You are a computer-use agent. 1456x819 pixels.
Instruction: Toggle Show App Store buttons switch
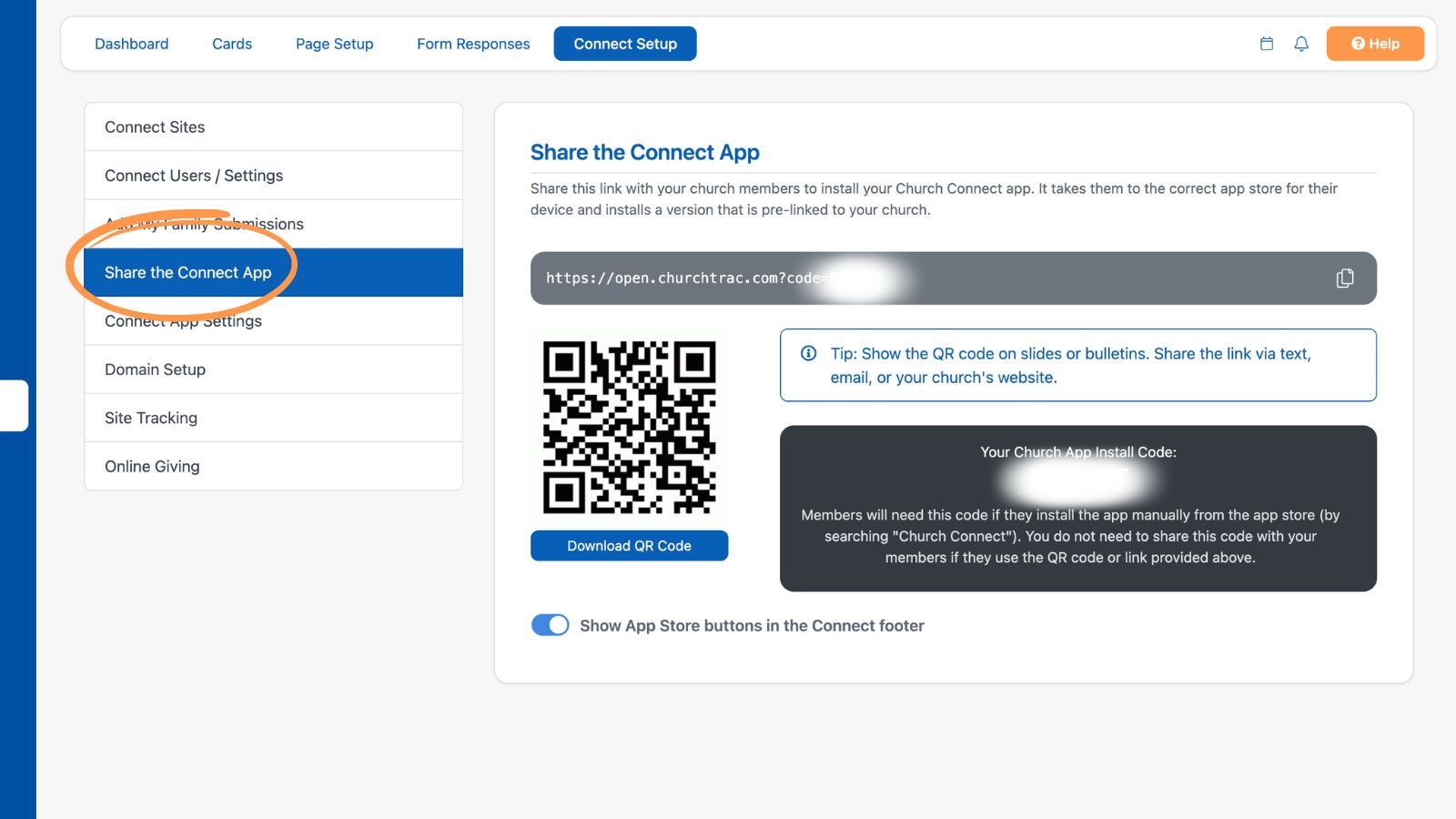(x=550, y=625)
